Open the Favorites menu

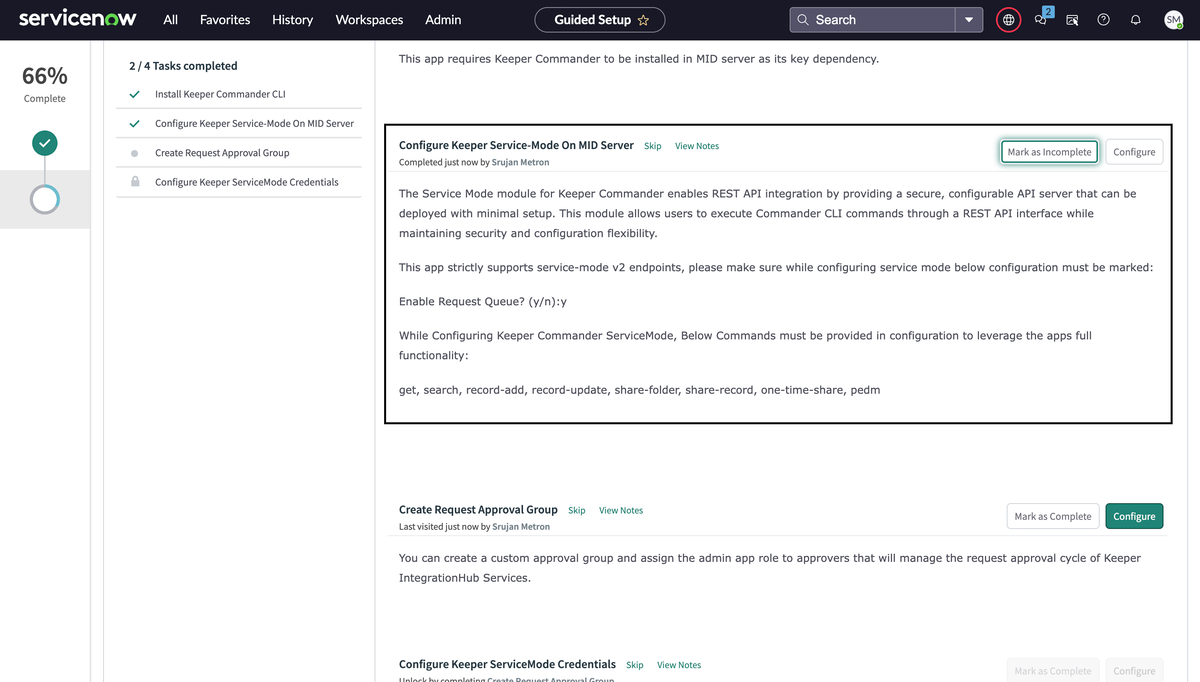coord(225,20)
